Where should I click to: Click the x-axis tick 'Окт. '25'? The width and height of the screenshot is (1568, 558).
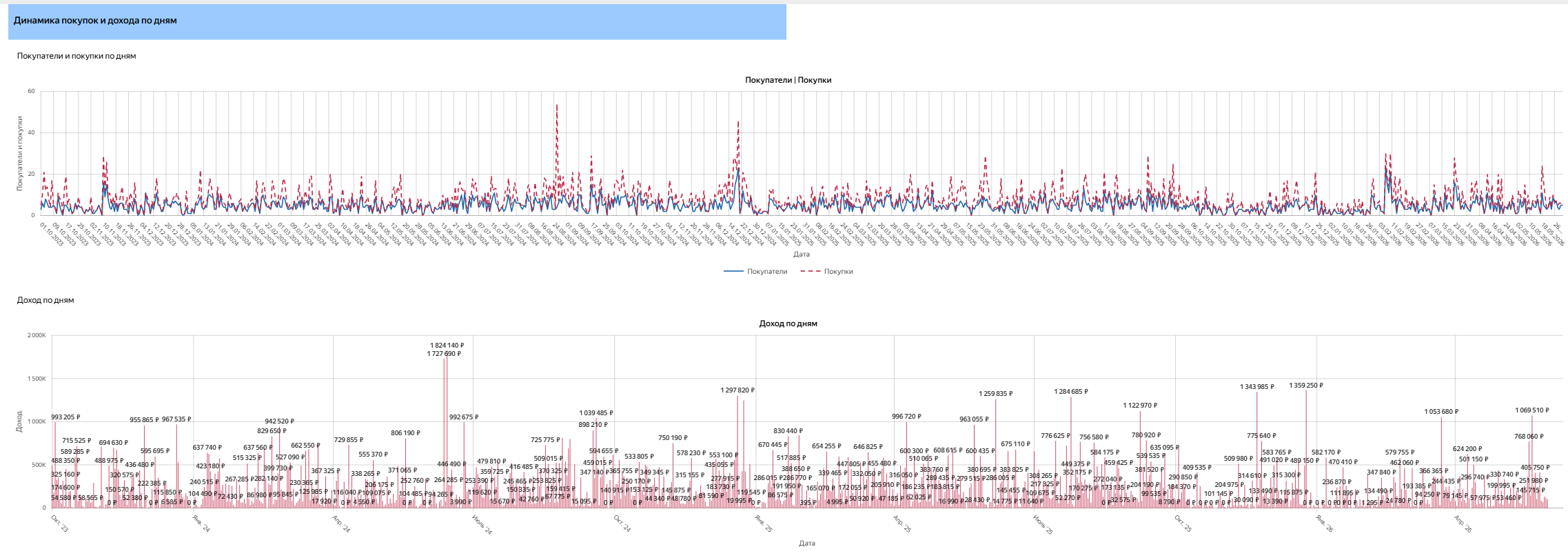coord(1183,524)
